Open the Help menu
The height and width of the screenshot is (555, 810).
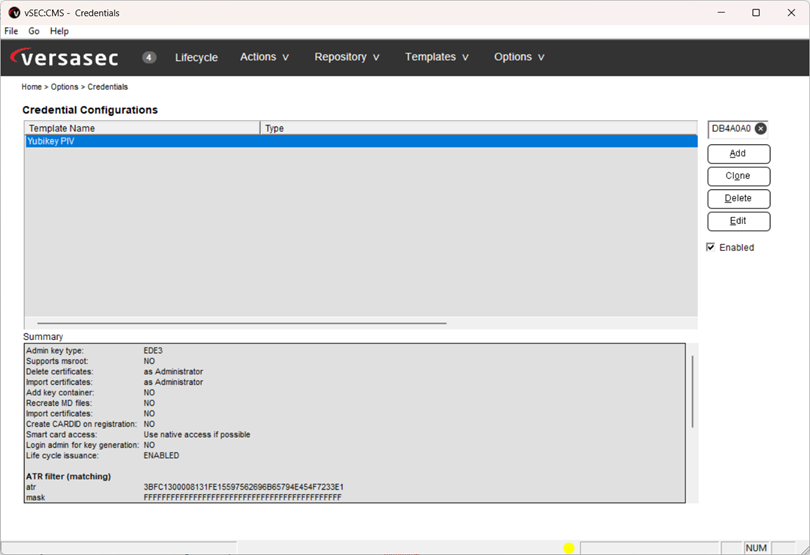59,31
